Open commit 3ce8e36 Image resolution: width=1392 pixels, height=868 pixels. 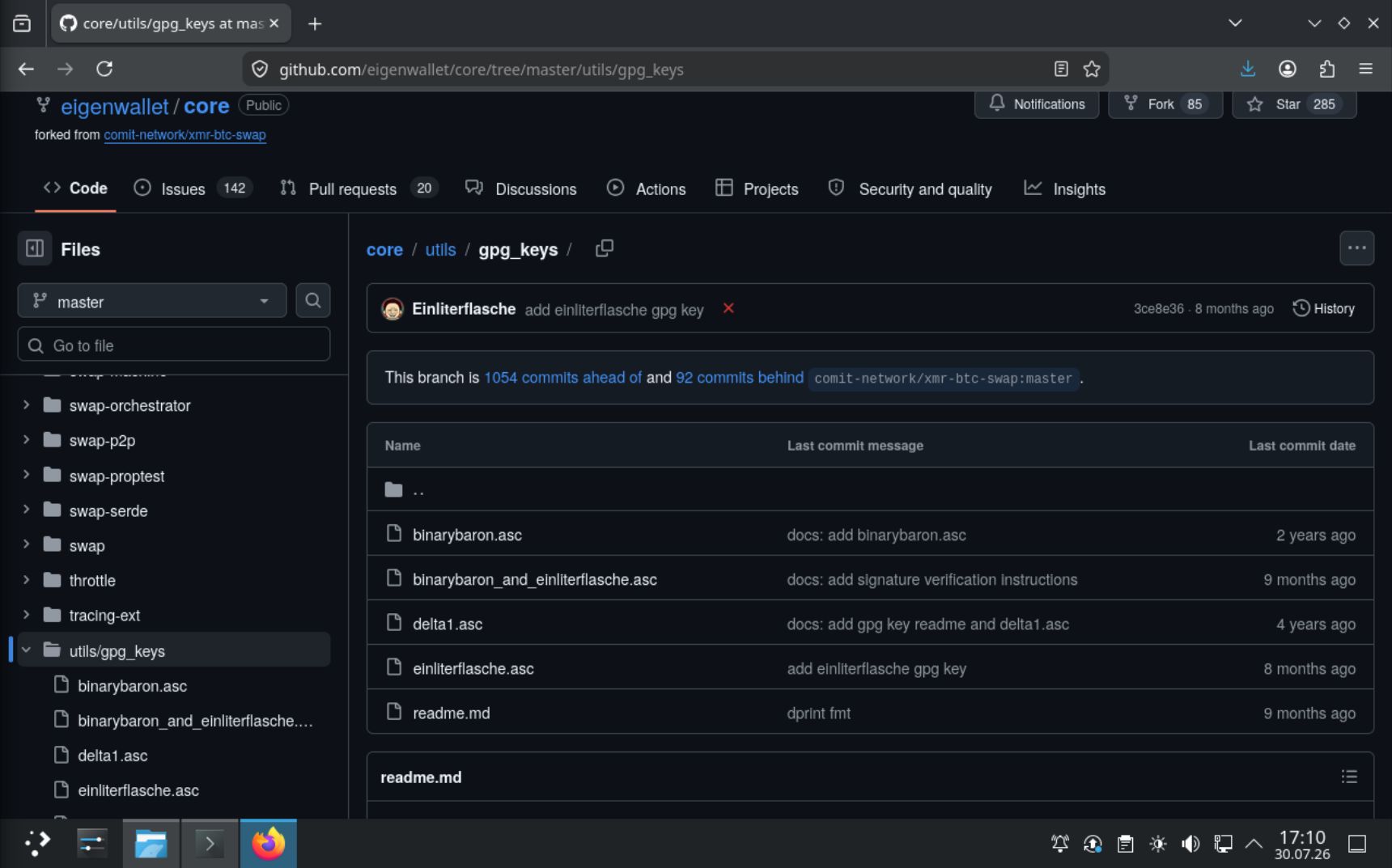pyautogui.click(x=1158, y=309)
